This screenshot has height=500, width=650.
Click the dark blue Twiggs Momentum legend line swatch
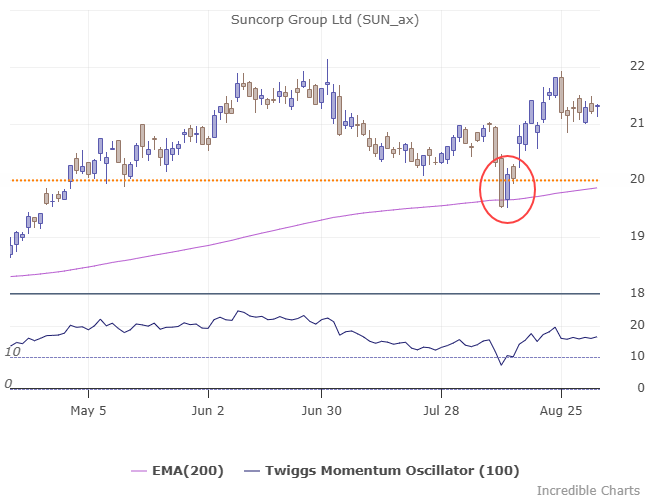coord(252,471)
